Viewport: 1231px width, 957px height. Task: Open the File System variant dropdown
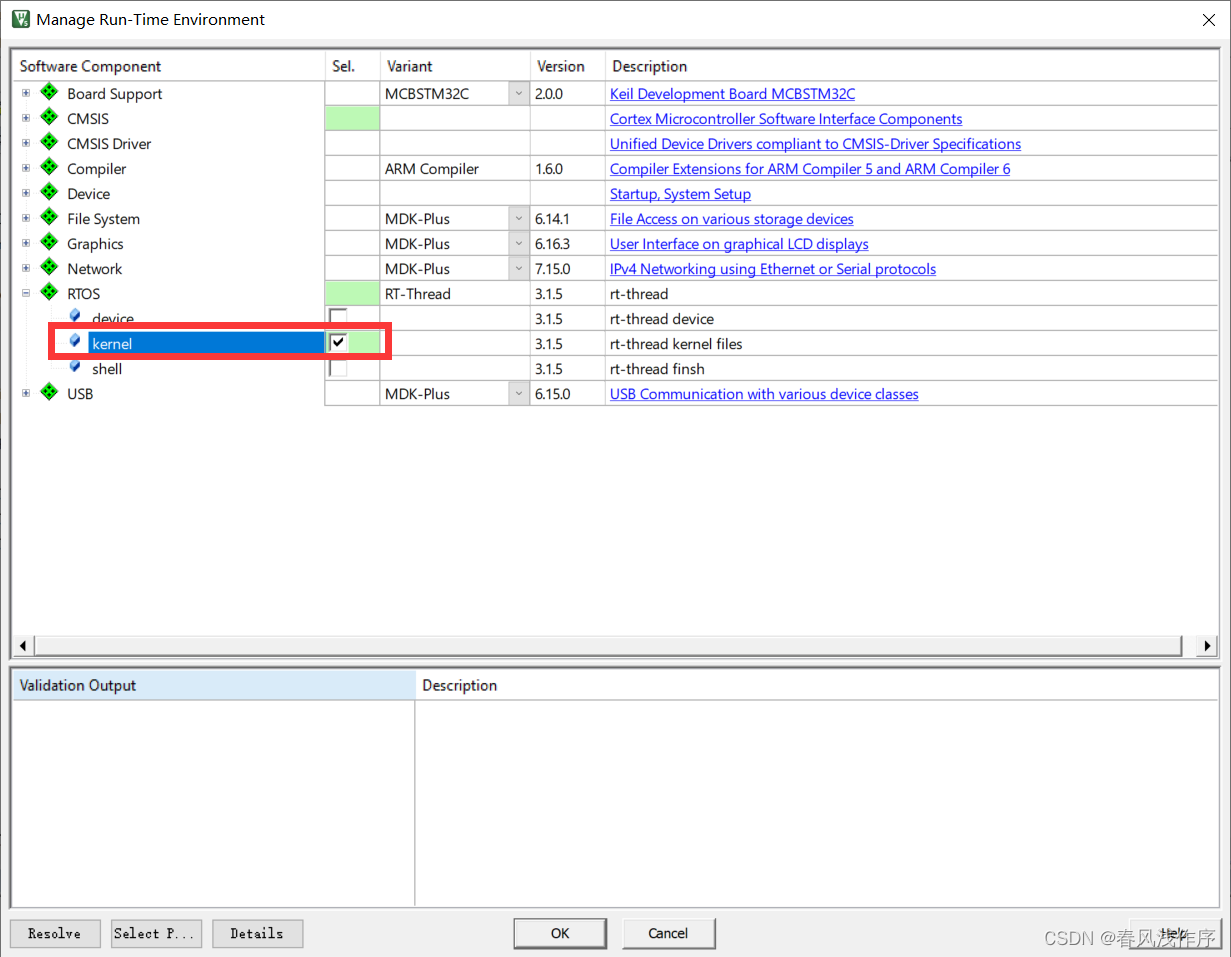click(519, 219)
